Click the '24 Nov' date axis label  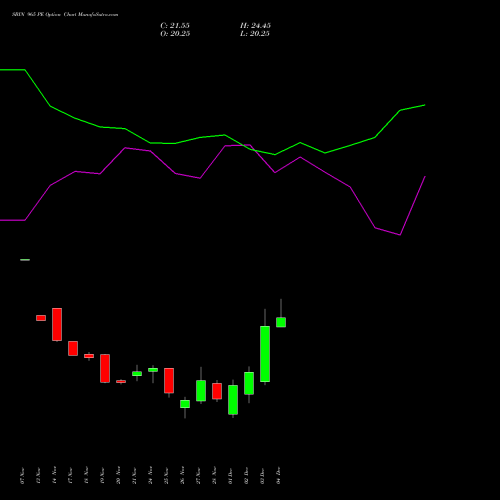pos(150,476)
